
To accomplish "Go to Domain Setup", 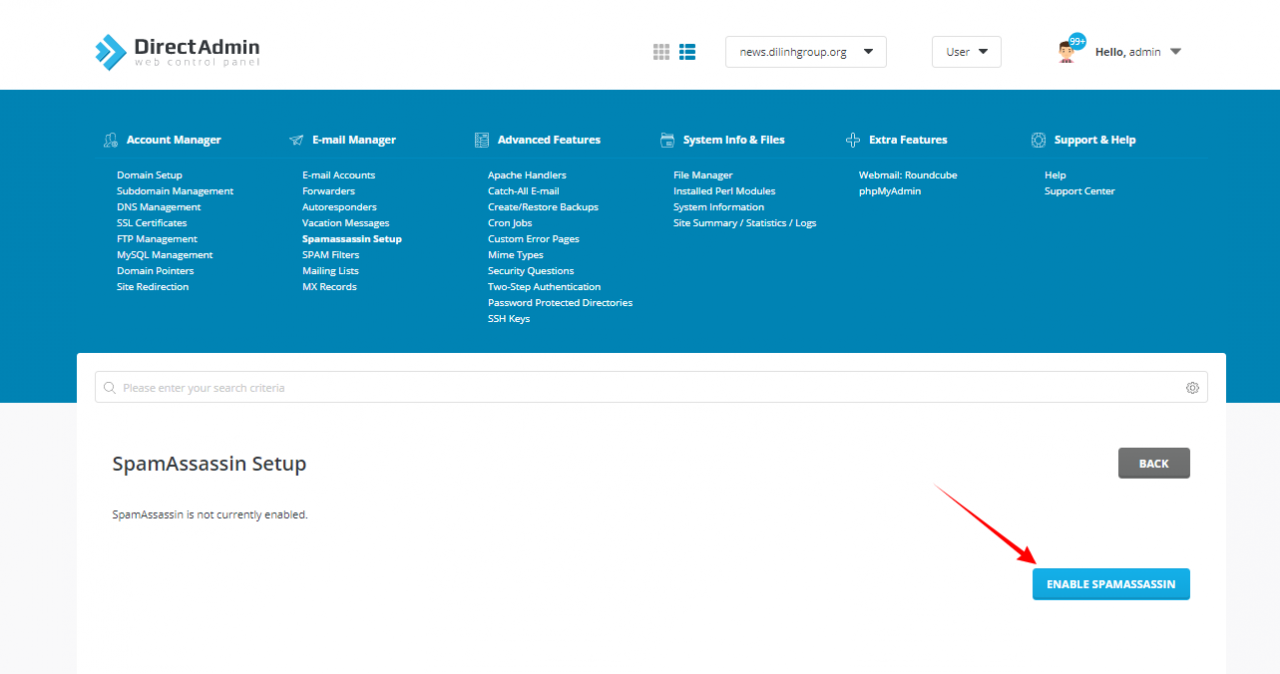I will pyautogui.click(x=150, y=175).
